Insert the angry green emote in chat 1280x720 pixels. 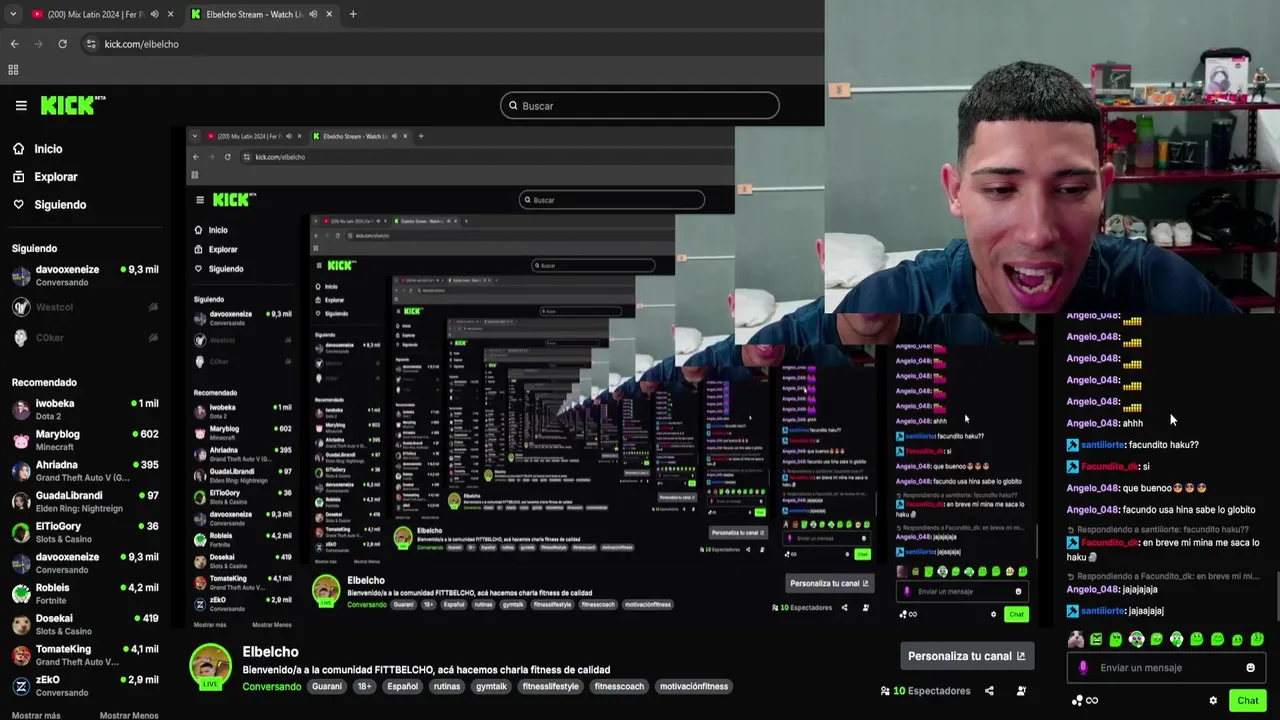click(1096, 639)
